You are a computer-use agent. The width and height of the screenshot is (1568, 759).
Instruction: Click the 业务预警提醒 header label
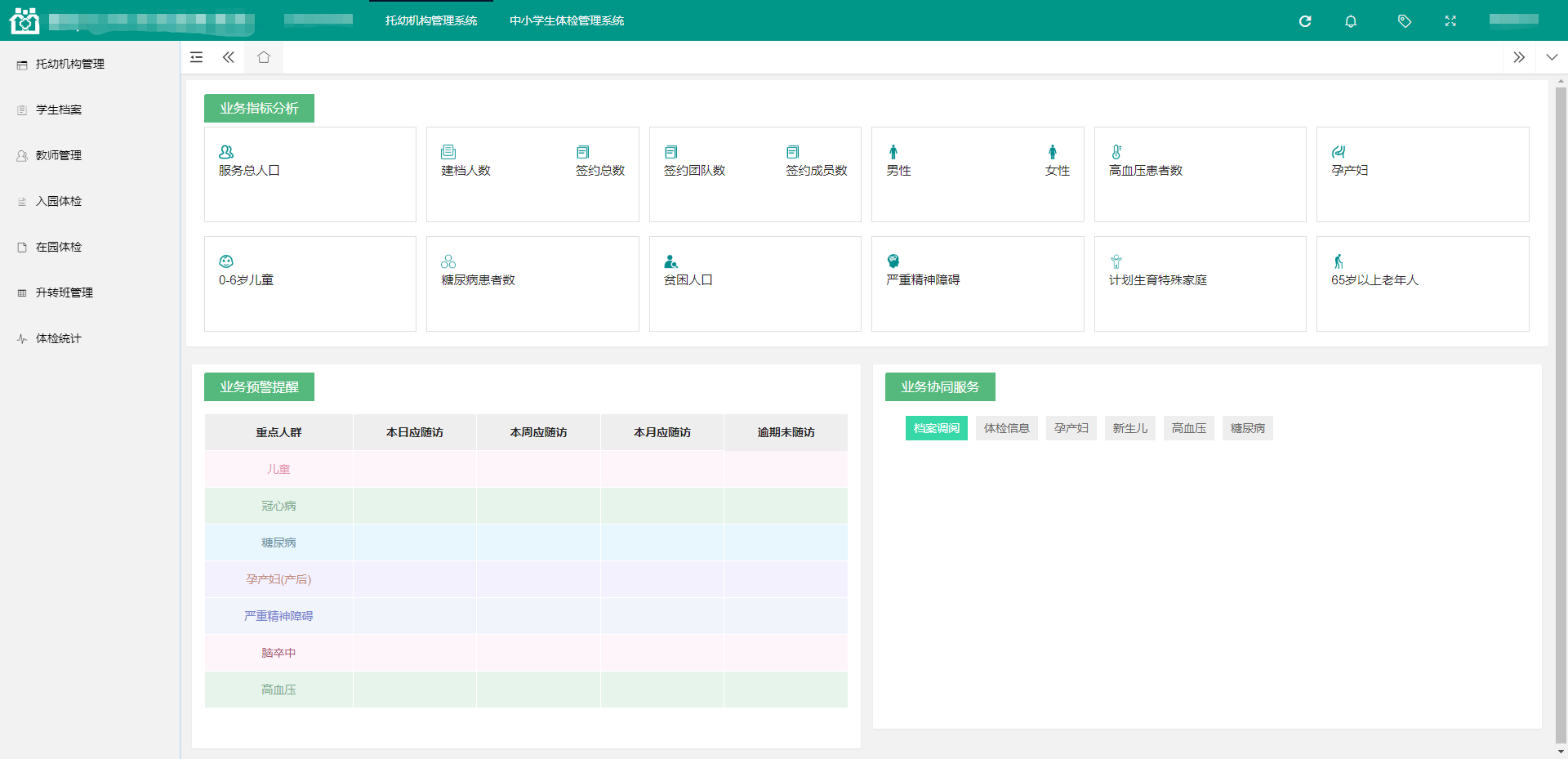tap(259, 387)
